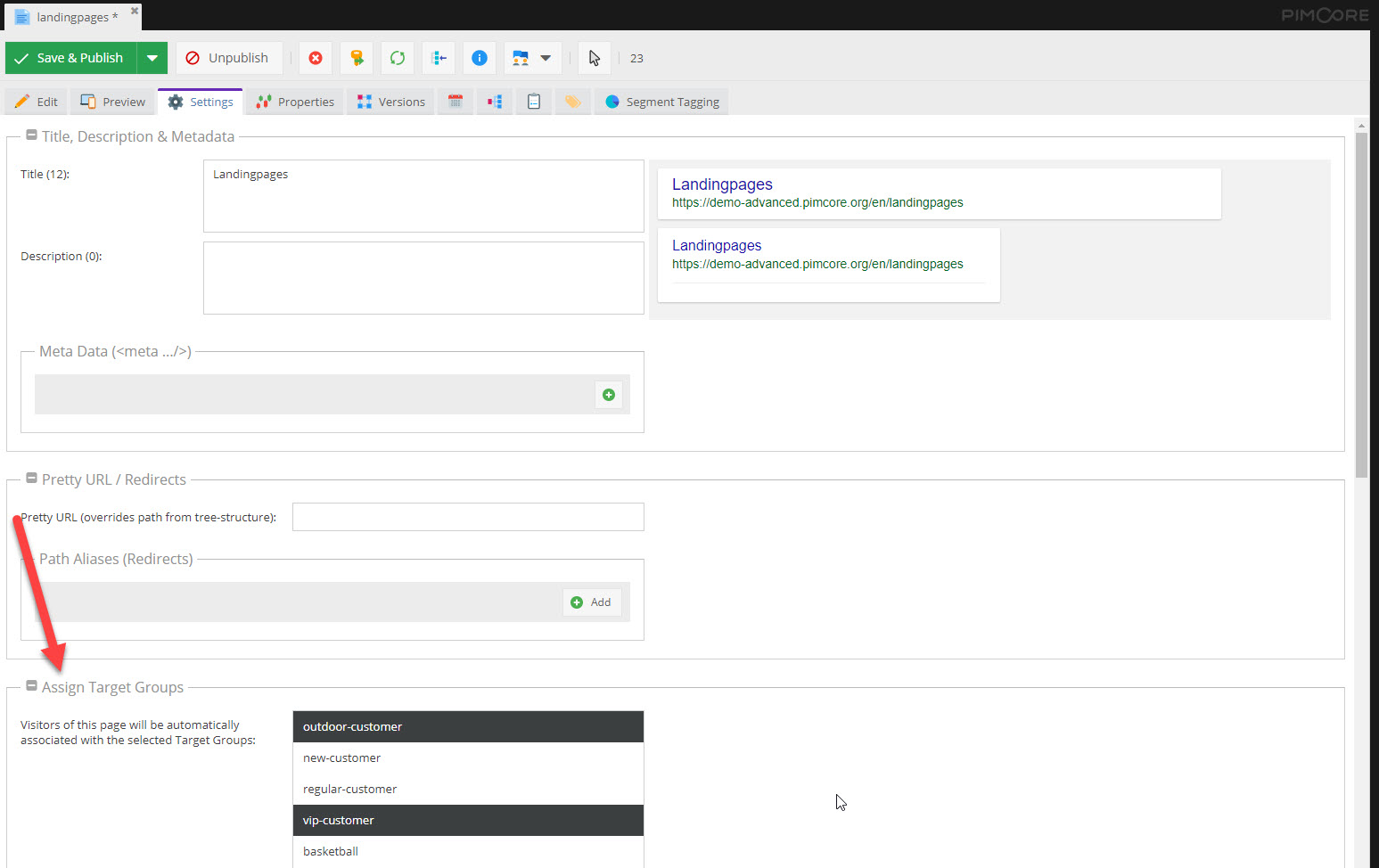
Task: Click Add in Path Aliases
Action: (x=592, y=602)
